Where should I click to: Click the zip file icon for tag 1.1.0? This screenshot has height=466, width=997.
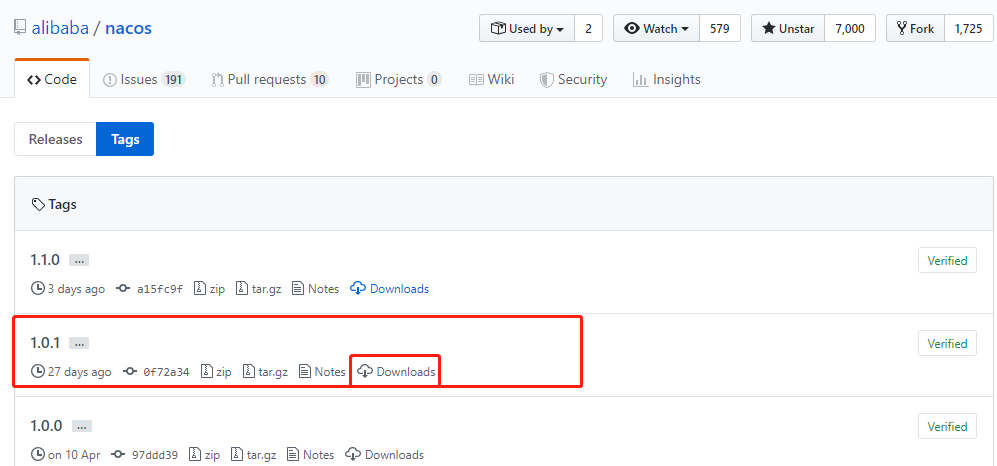point(200,289)
